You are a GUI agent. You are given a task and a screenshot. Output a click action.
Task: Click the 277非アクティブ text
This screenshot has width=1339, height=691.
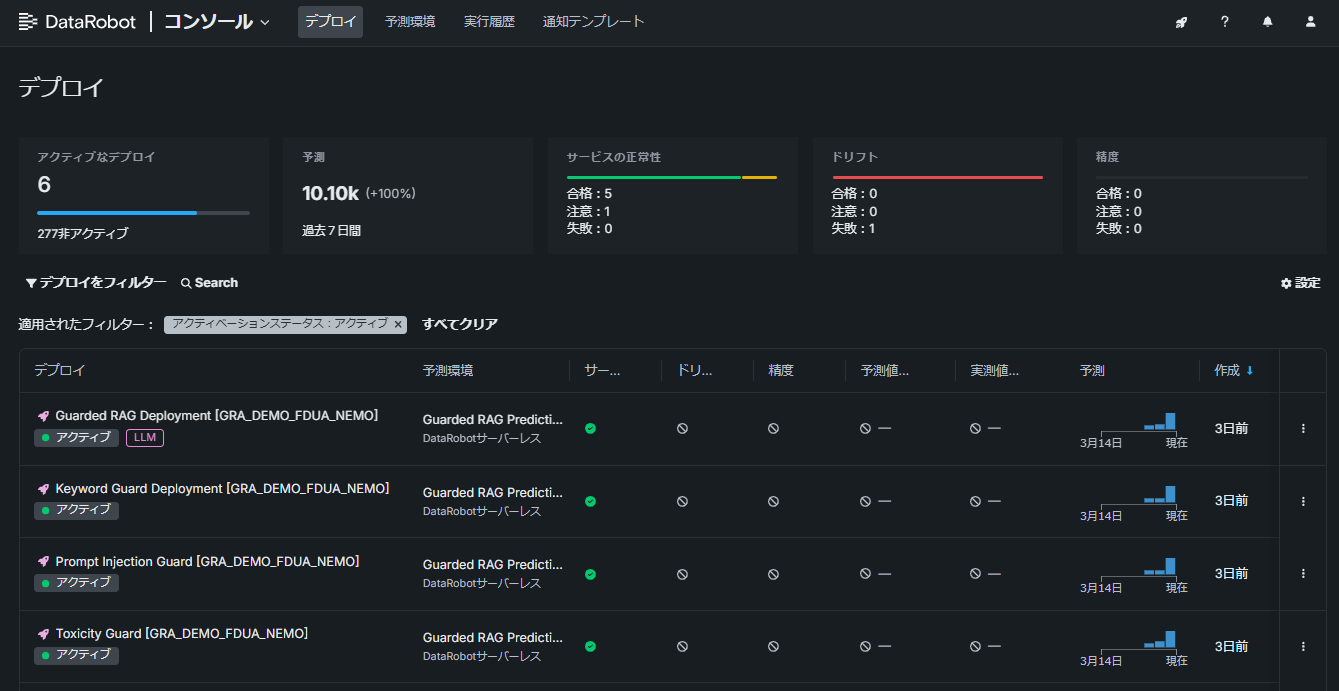click(83, 233)
